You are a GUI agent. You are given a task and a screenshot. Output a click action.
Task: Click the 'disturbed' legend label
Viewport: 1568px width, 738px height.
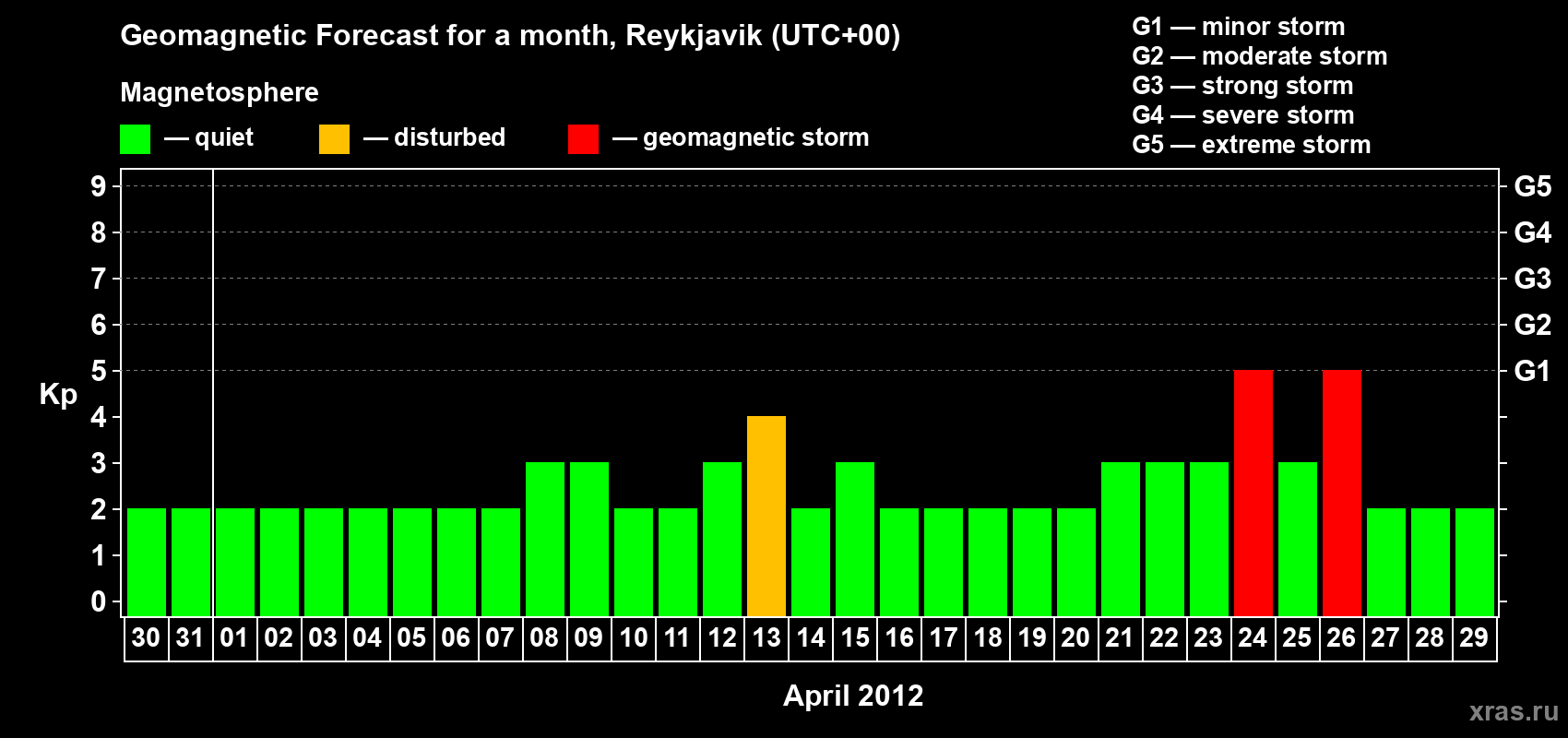449,137
